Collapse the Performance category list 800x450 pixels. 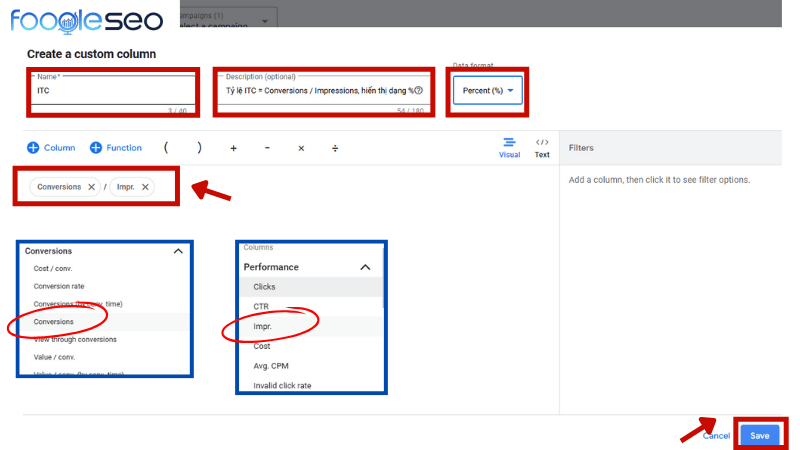tap(365, 267)
